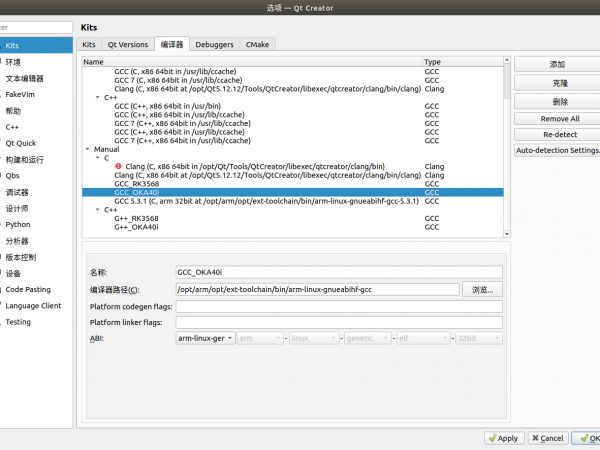Open the Language Client settings category
600x450 pixels.
[33, 306]
